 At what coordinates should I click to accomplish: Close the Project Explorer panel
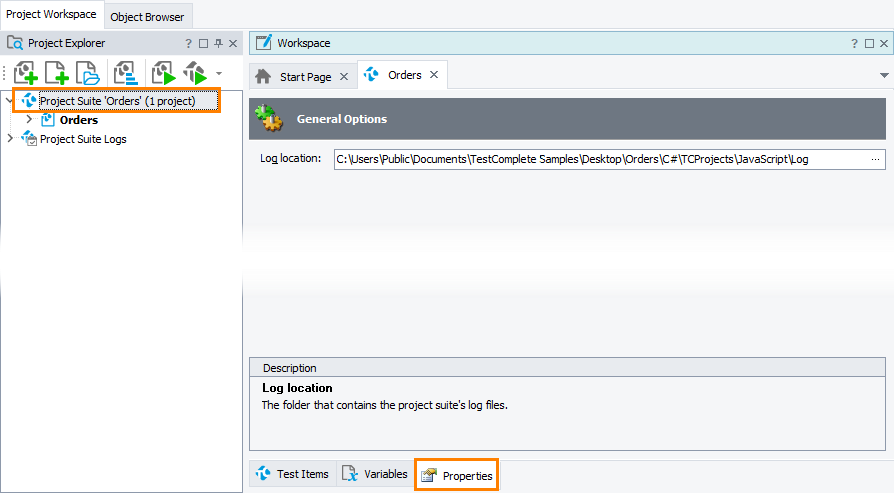pyautogui.click(x=233, y=43)
